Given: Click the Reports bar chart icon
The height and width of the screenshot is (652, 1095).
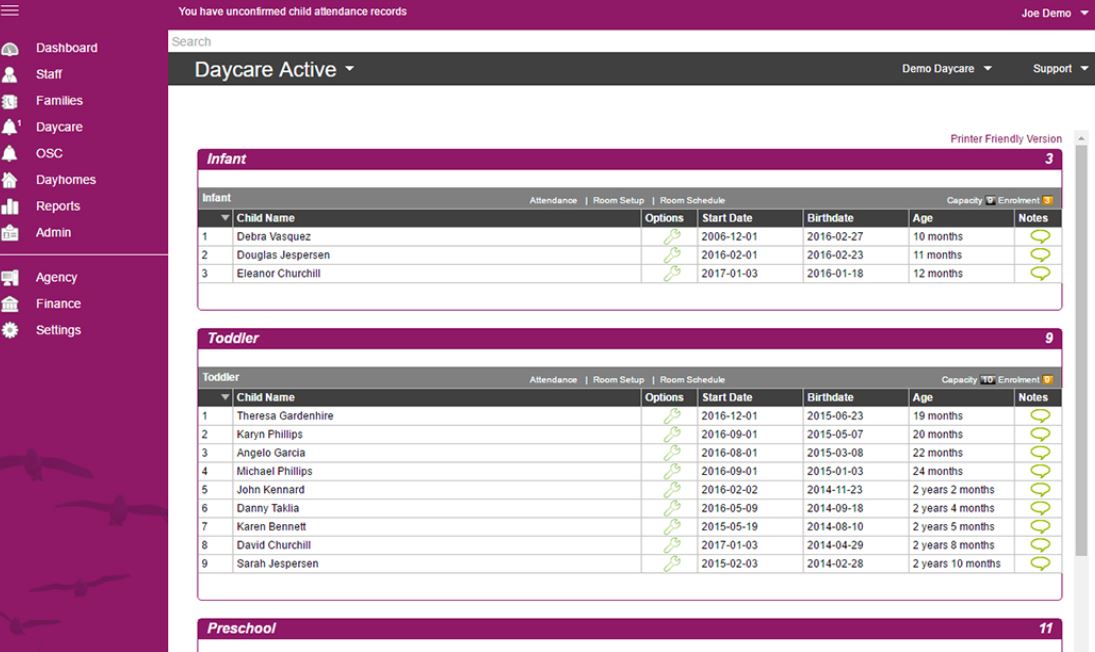Looking at the screenshot, I should point(10,207).
